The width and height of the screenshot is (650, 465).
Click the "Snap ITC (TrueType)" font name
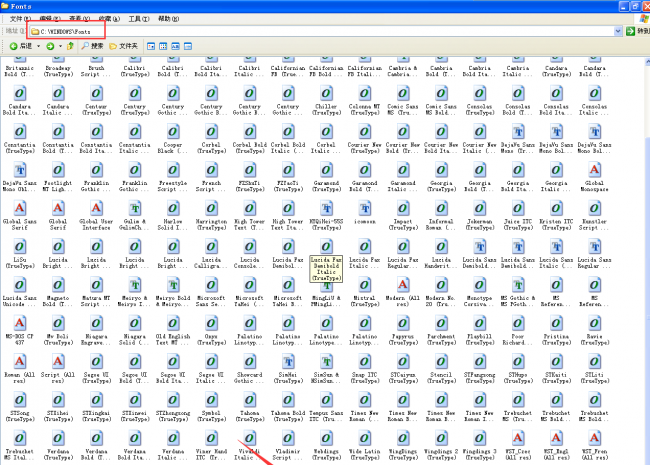pyautogui.click(x=365, y=378)
